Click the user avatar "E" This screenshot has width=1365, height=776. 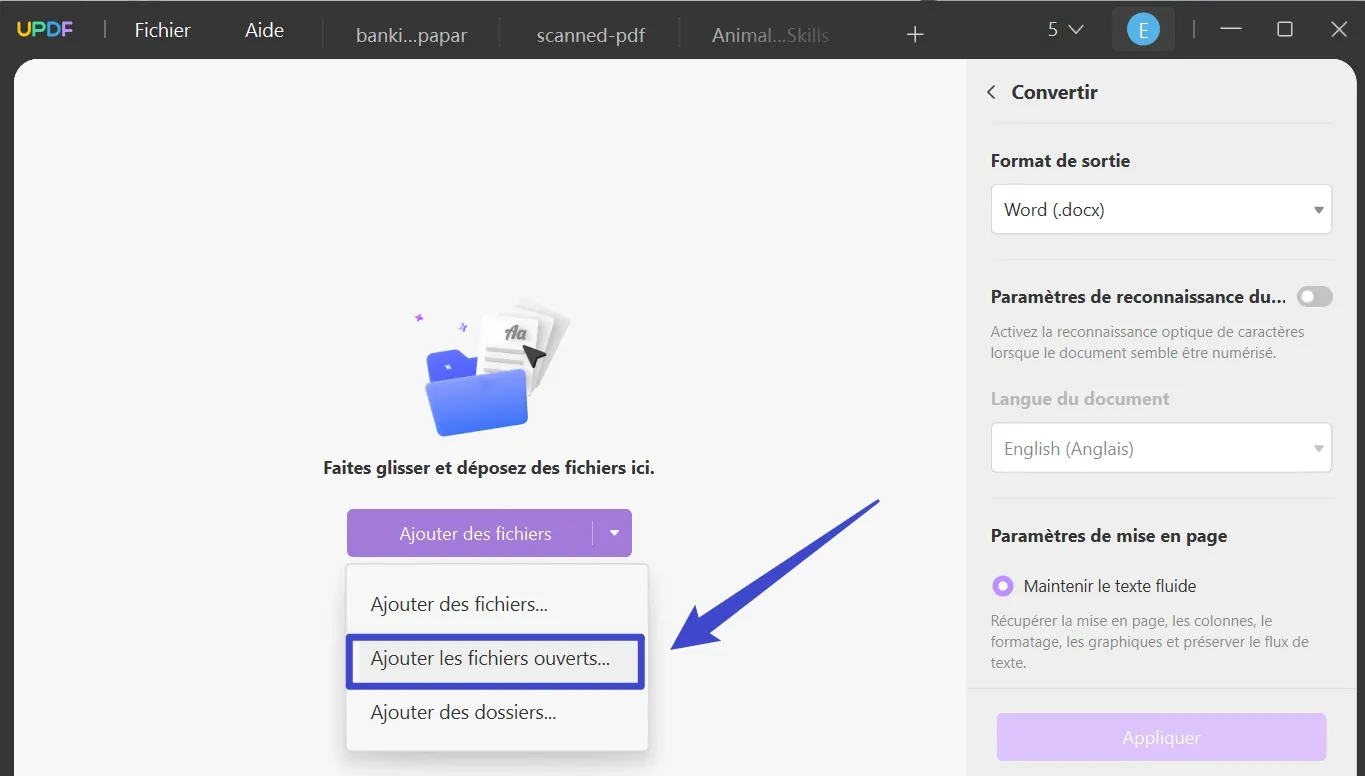(1142, 28)
